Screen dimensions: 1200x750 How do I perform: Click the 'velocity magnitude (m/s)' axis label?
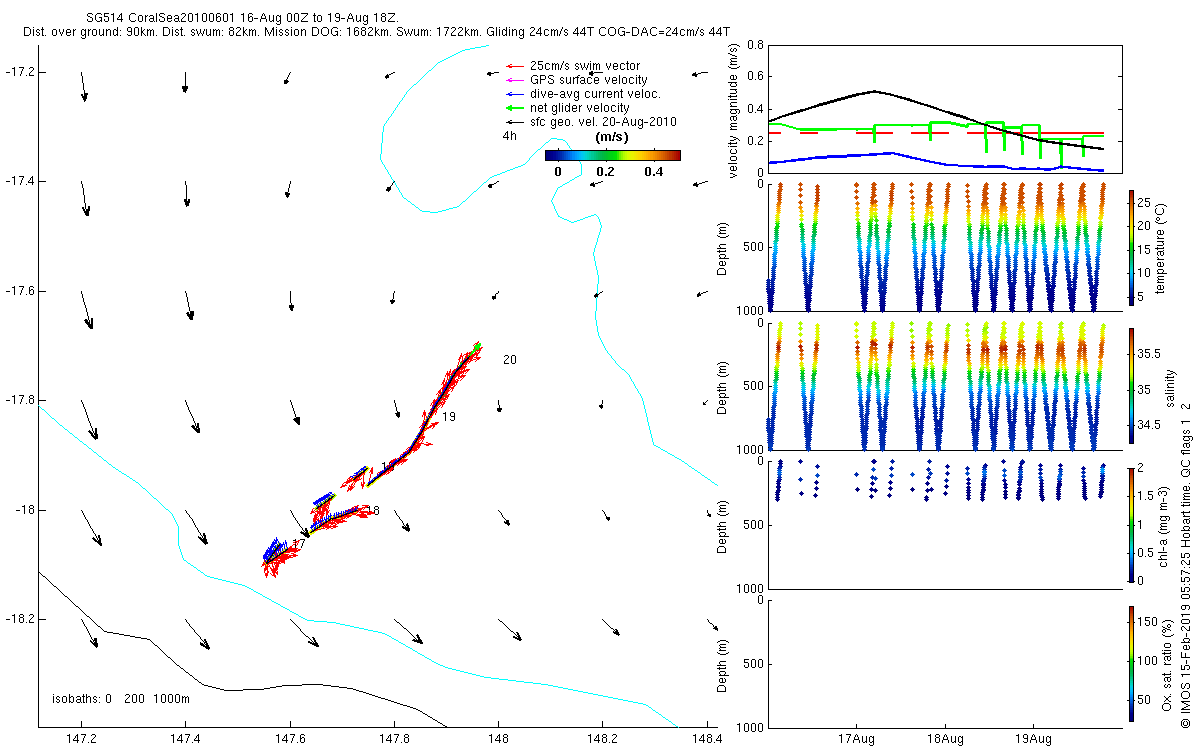(x=733, y=109)
